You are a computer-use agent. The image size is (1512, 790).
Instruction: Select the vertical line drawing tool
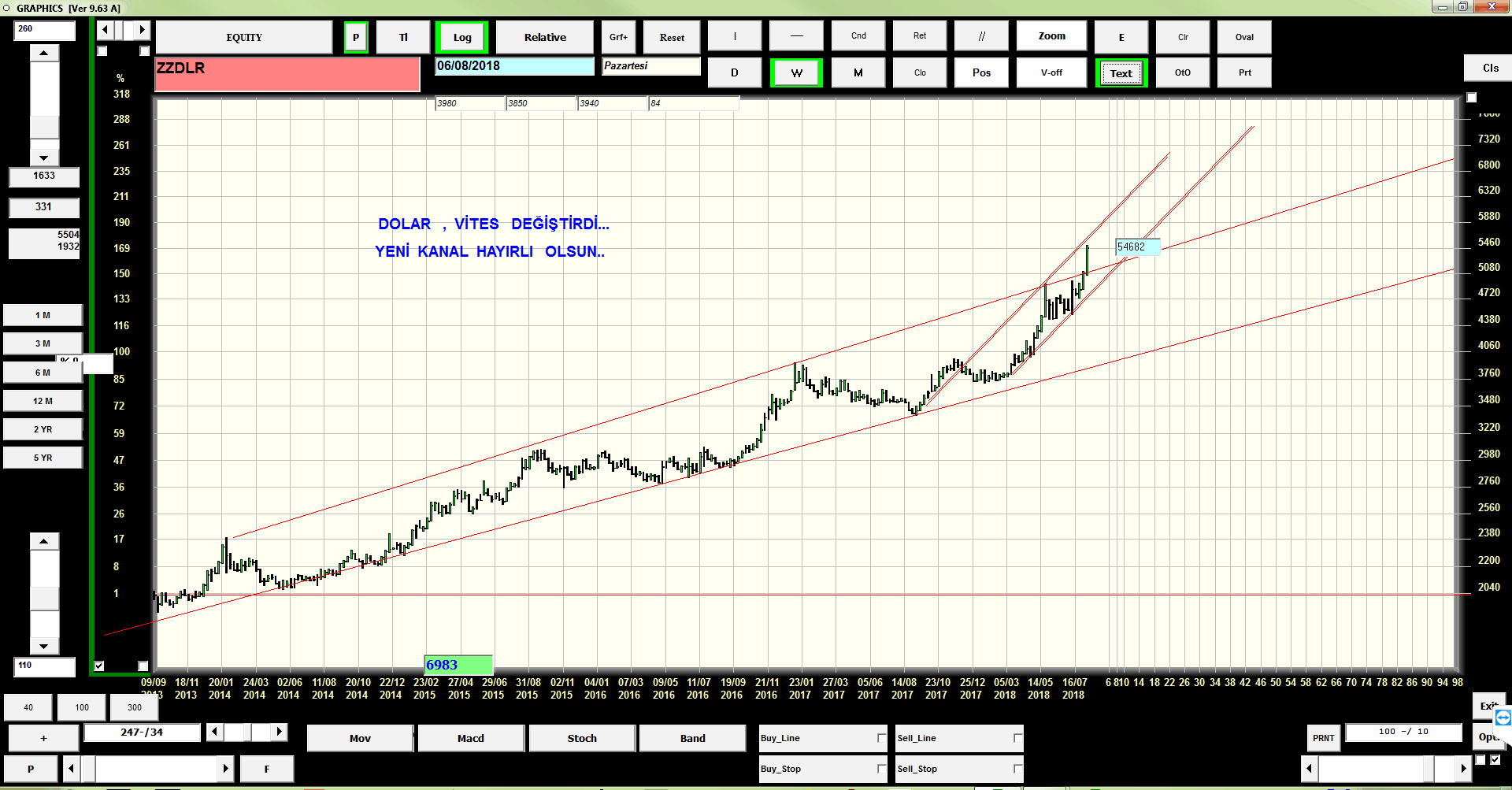coord(735,36)
